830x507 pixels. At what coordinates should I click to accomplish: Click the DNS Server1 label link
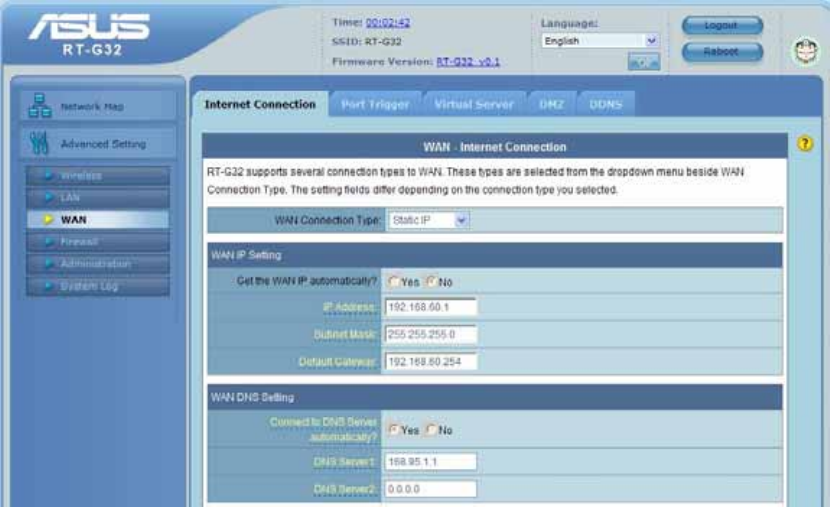[x=345, y=462]
